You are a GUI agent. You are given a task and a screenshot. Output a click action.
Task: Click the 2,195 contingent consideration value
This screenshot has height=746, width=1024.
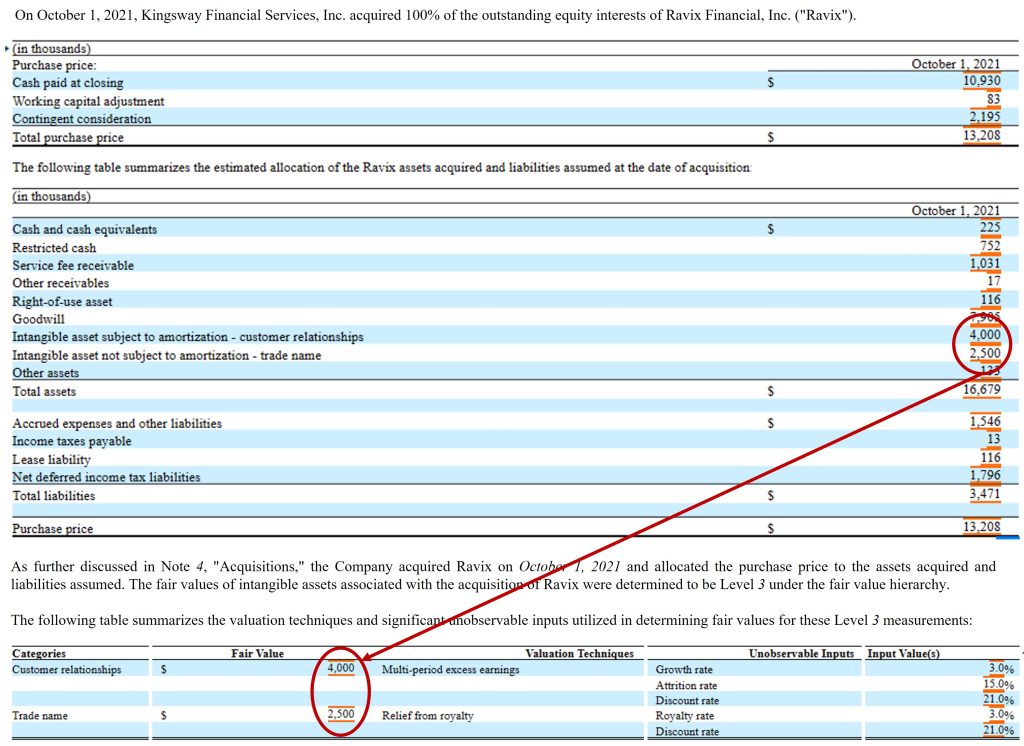click(x=985, y=117)
